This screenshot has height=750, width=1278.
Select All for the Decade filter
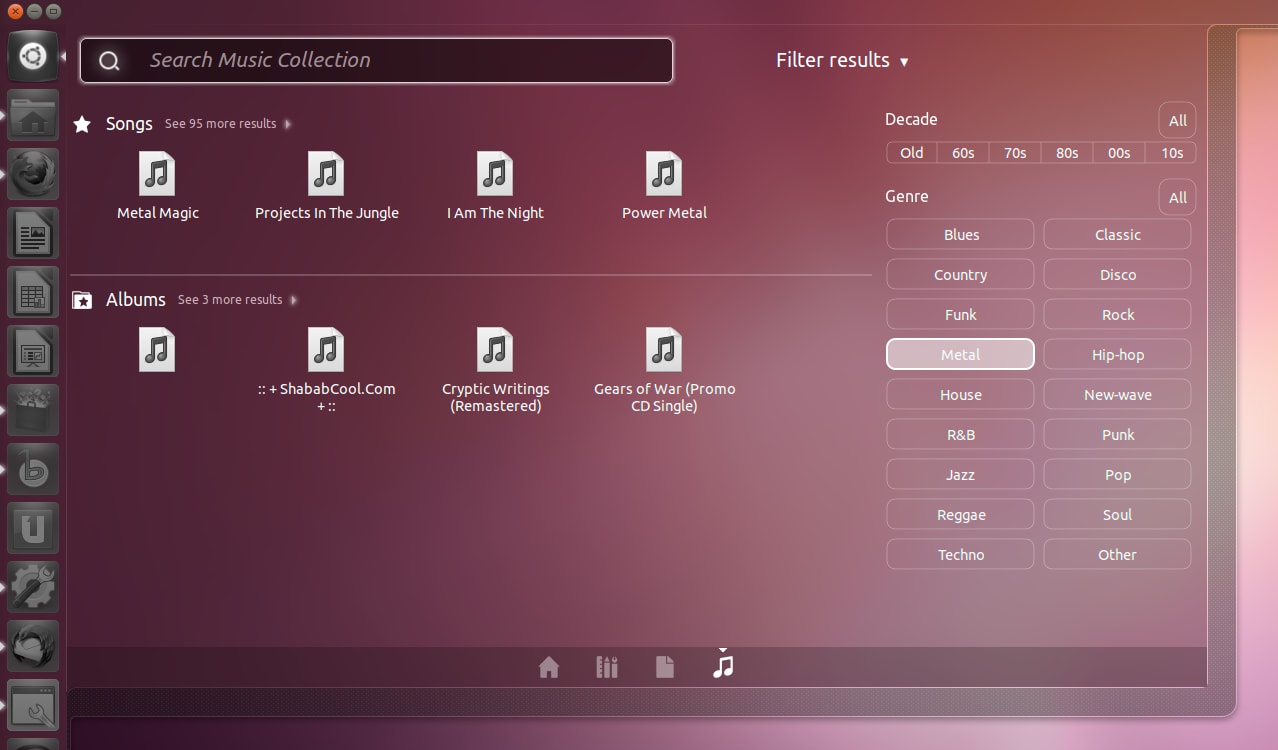tap(1178, 120)
